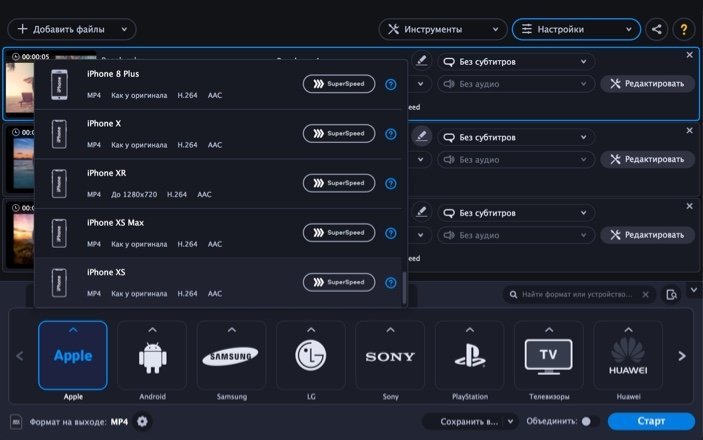Enable SuperSpeed for iPhone X preset

coord(339,133)
